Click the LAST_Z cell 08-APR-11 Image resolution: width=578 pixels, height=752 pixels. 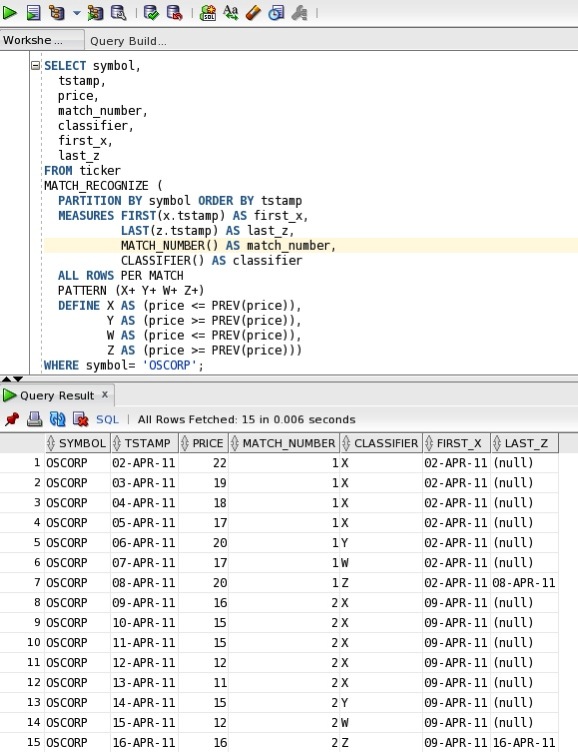pos(524,583)
